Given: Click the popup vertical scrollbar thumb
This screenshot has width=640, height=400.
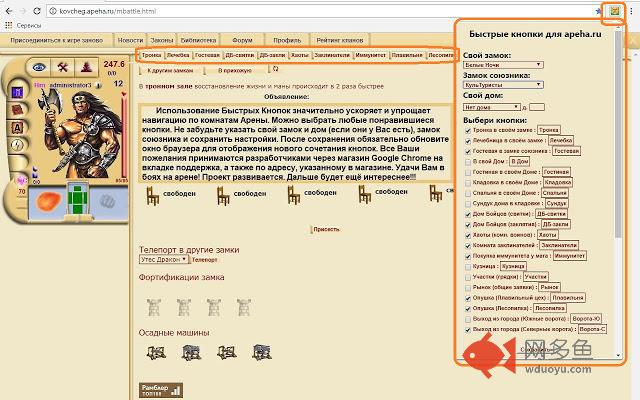Looking at the screenshot, I should 618,135.
